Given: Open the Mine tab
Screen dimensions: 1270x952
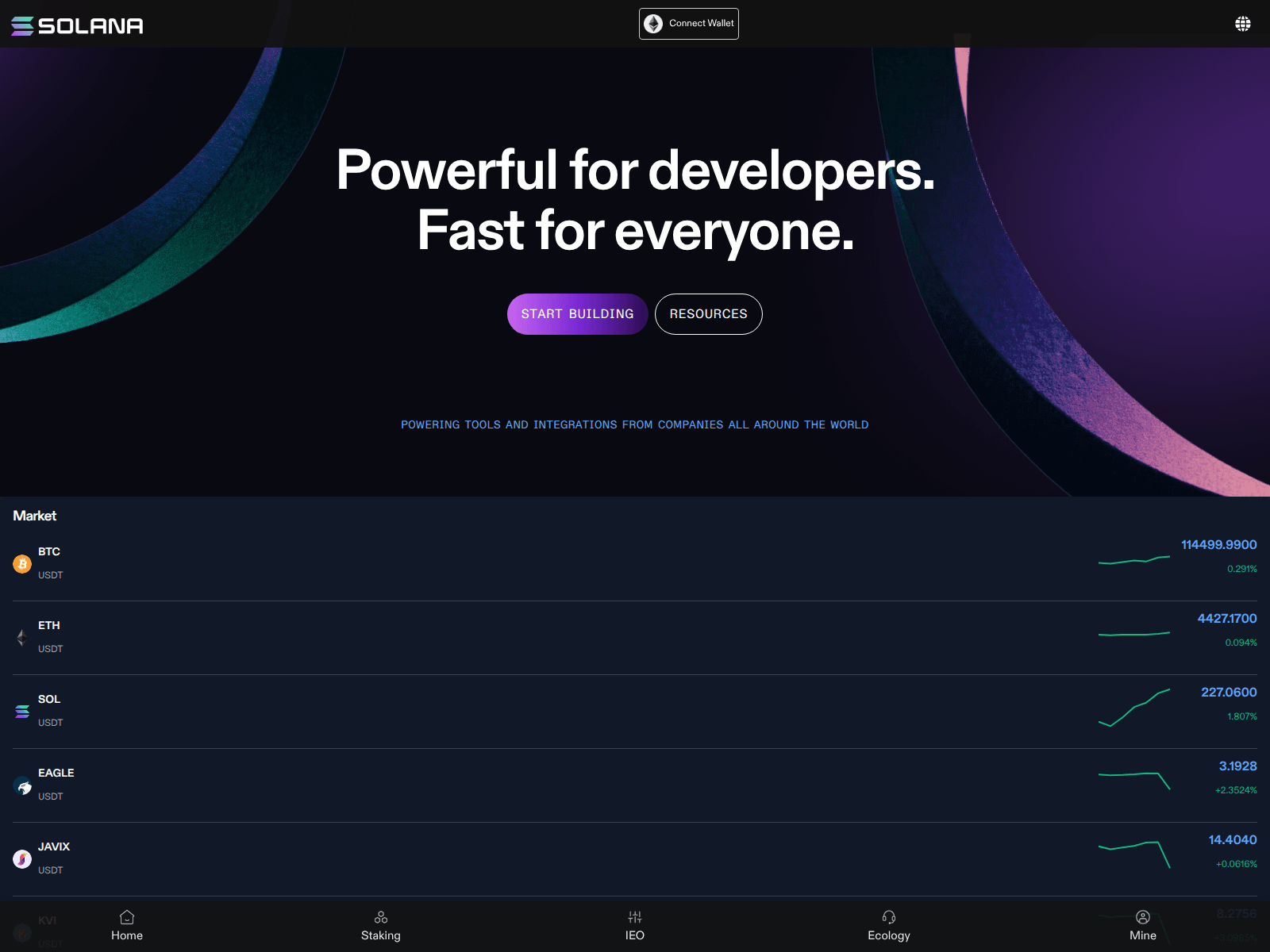Looking at the screenshot, I should coord(1143,927).
